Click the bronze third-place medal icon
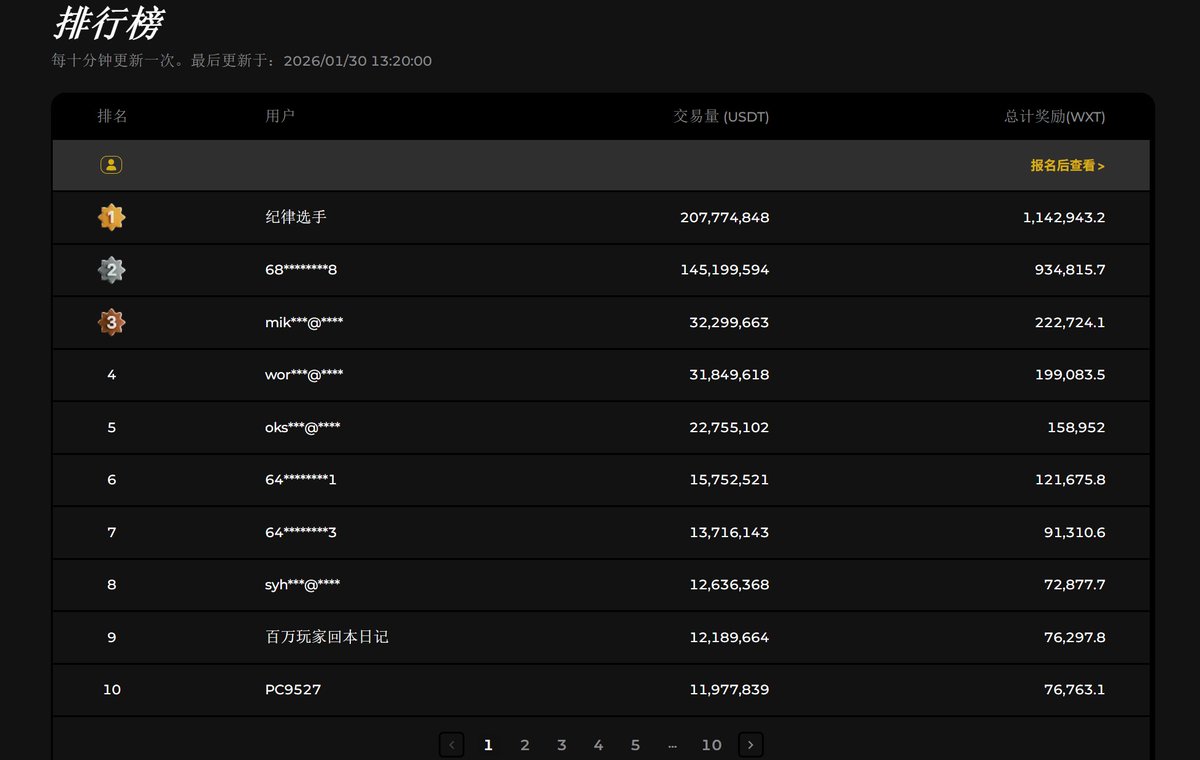Viewport: 1200px width, 760px height. point(111,322)
